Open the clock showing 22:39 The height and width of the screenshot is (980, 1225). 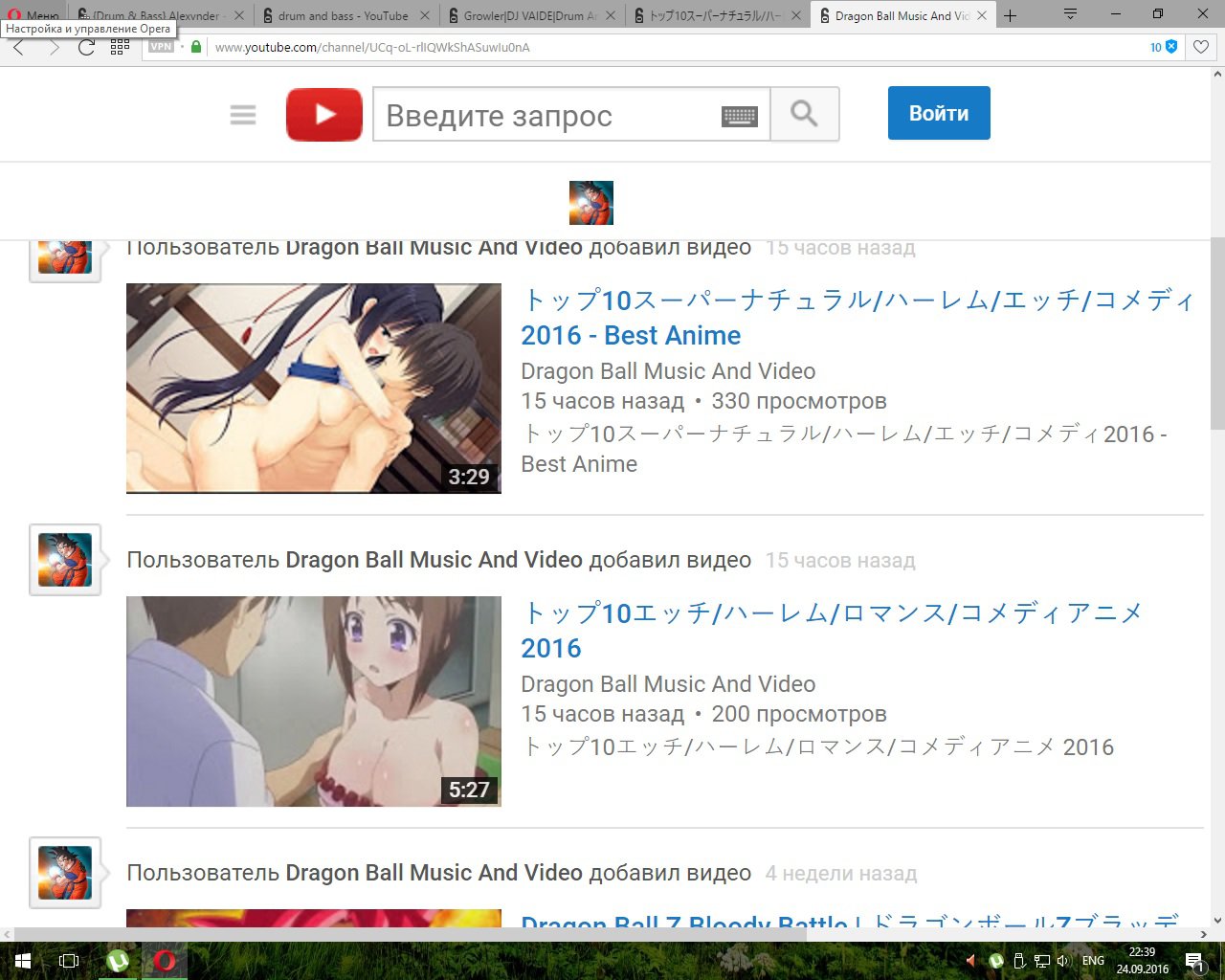click(x=1142, y=961)
